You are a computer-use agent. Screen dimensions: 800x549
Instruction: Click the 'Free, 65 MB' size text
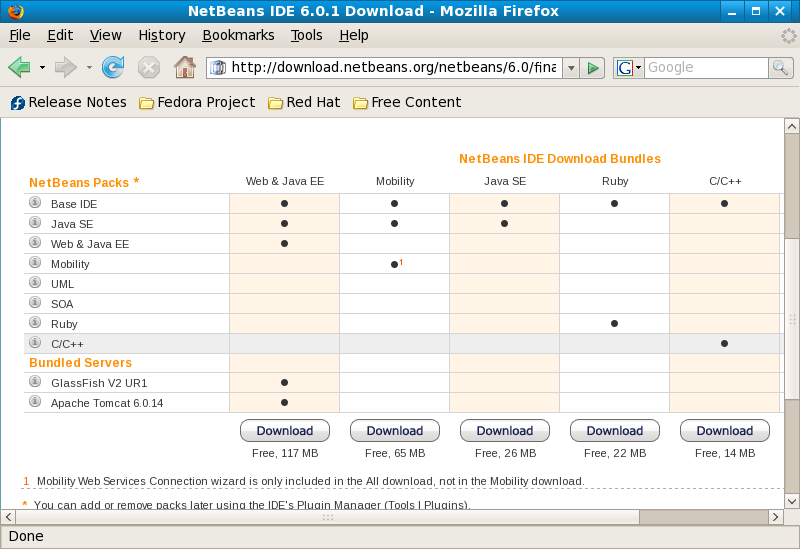(395, 453)
